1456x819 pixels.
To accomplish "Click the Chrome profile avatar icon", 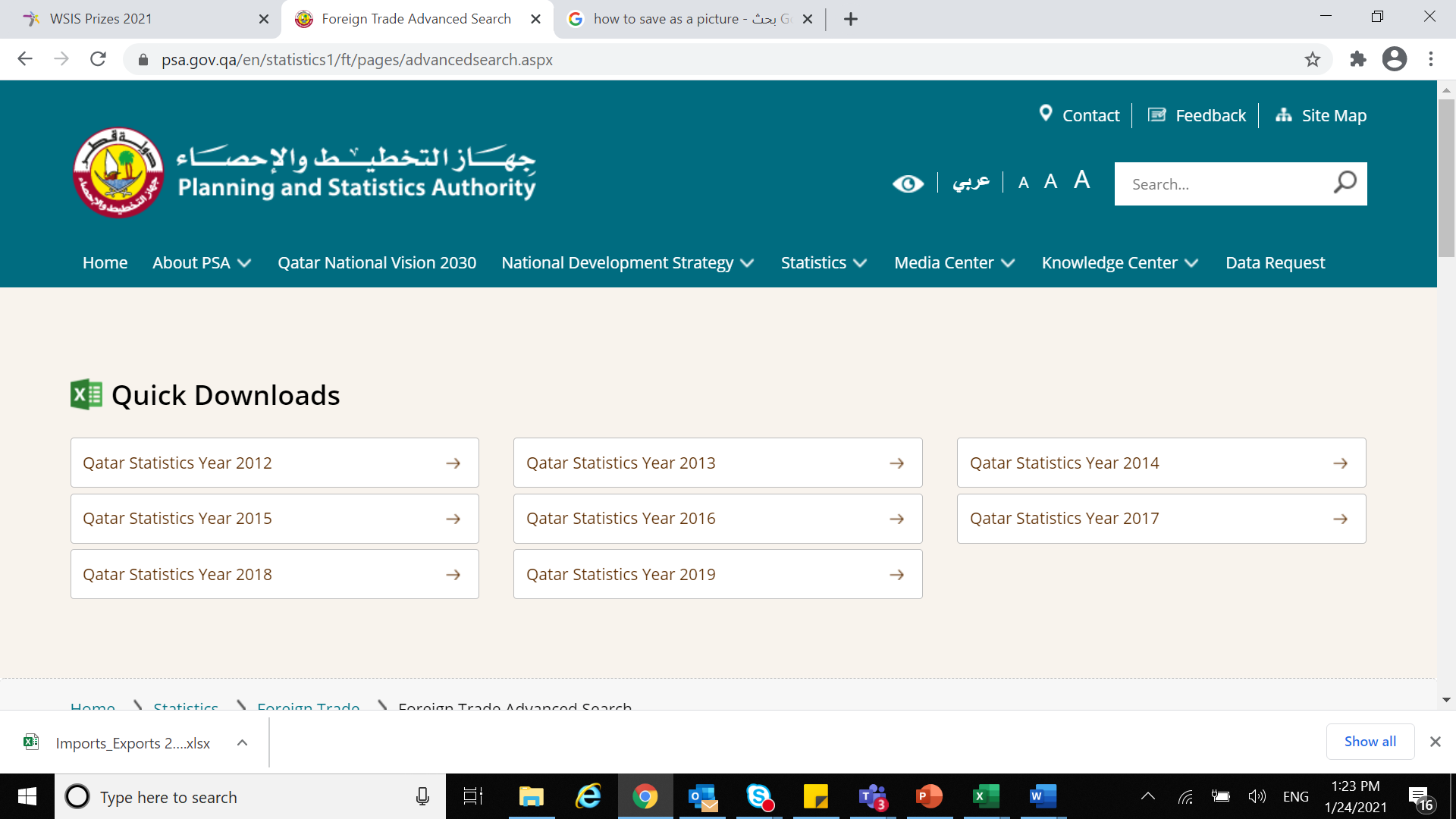I will [1394, 59].
